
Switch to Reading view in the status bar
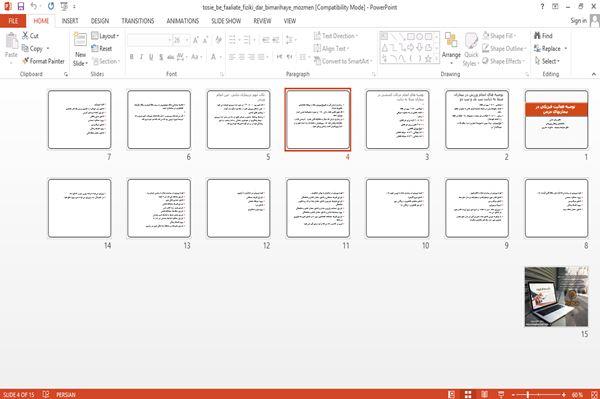click(484, 394)
